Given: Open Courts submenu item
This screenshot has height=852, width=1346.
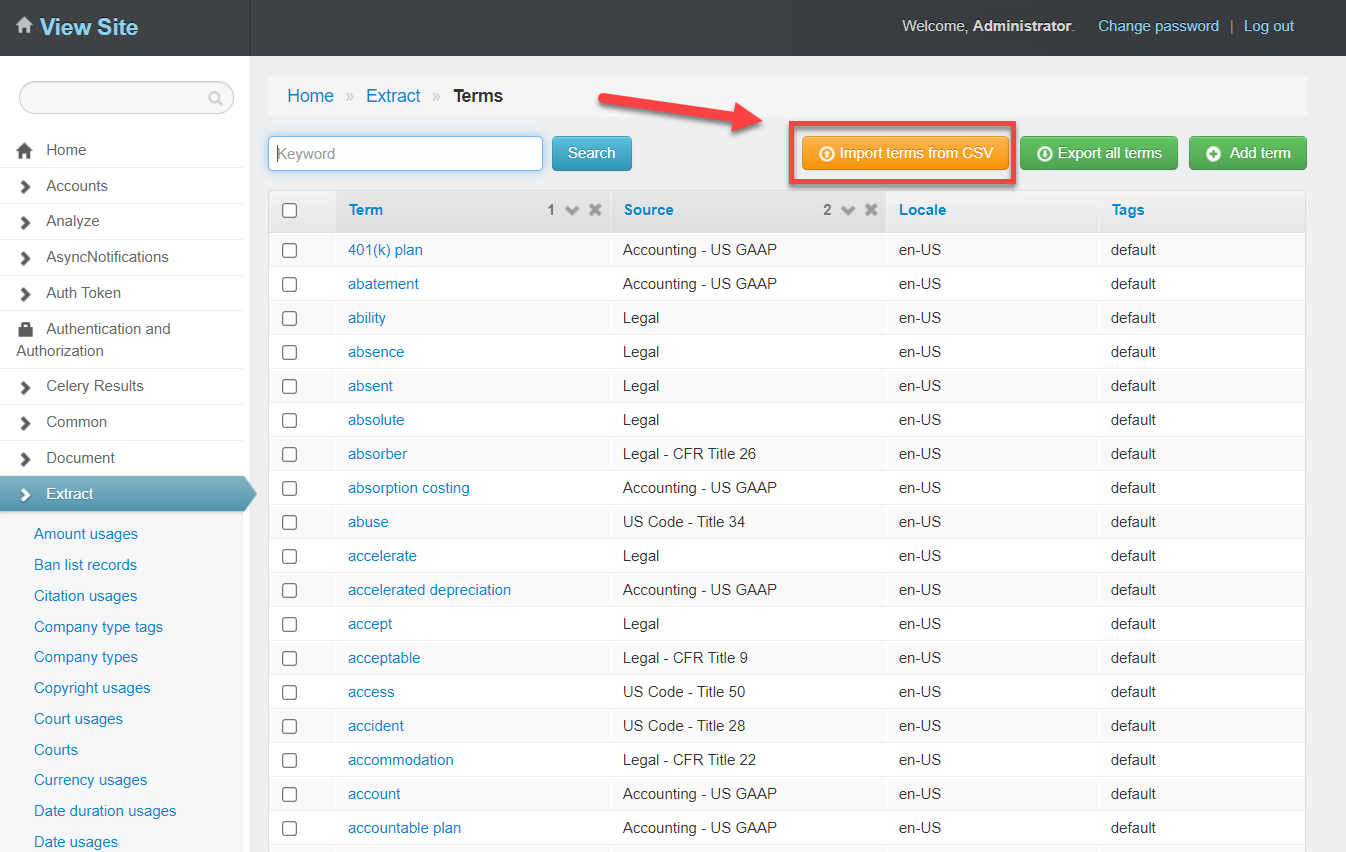Looking at the screenshot, I should (x=56, y=750).
